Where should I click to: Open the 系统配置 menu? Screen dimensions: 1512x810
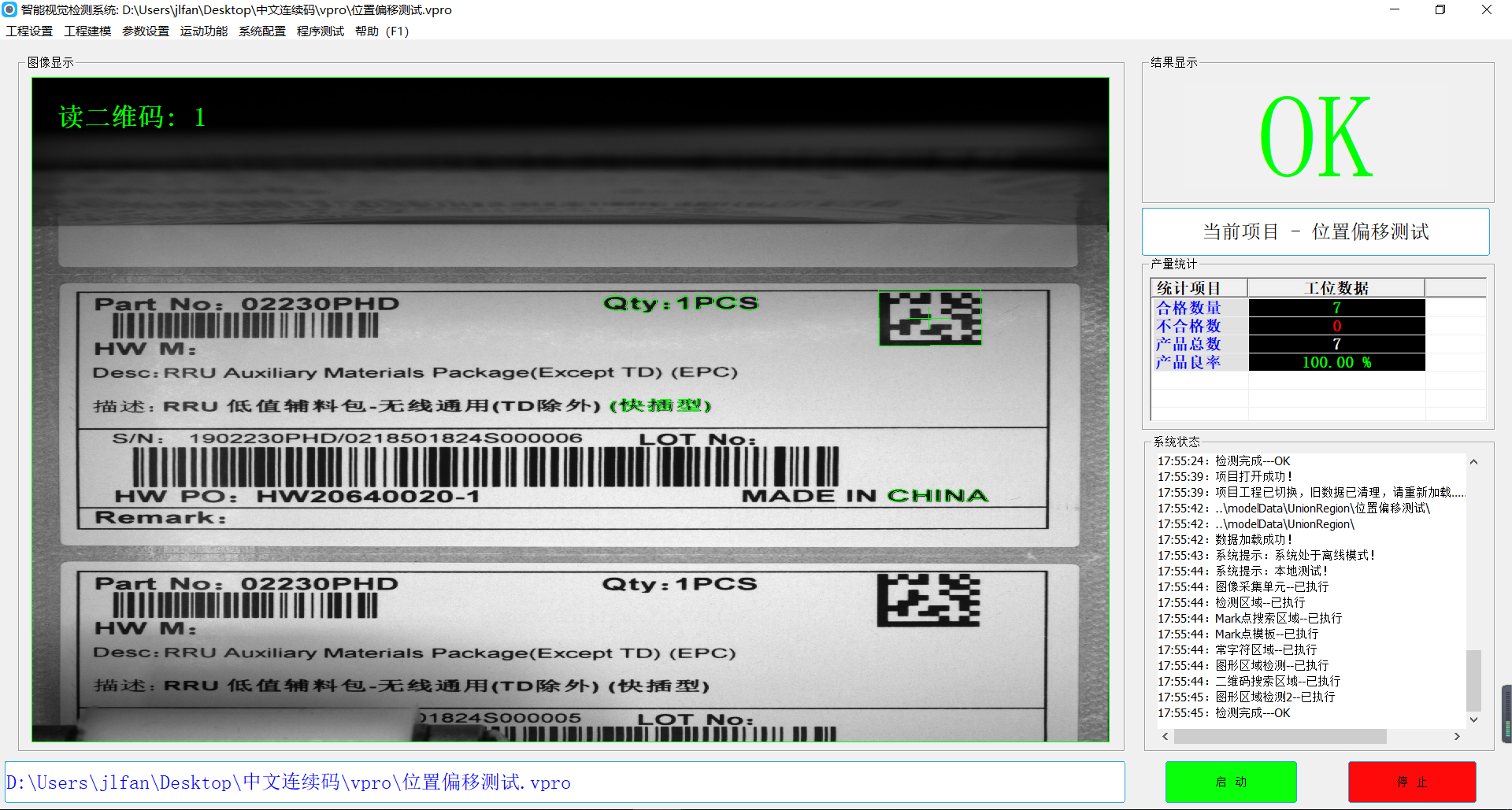pos(262,31)
